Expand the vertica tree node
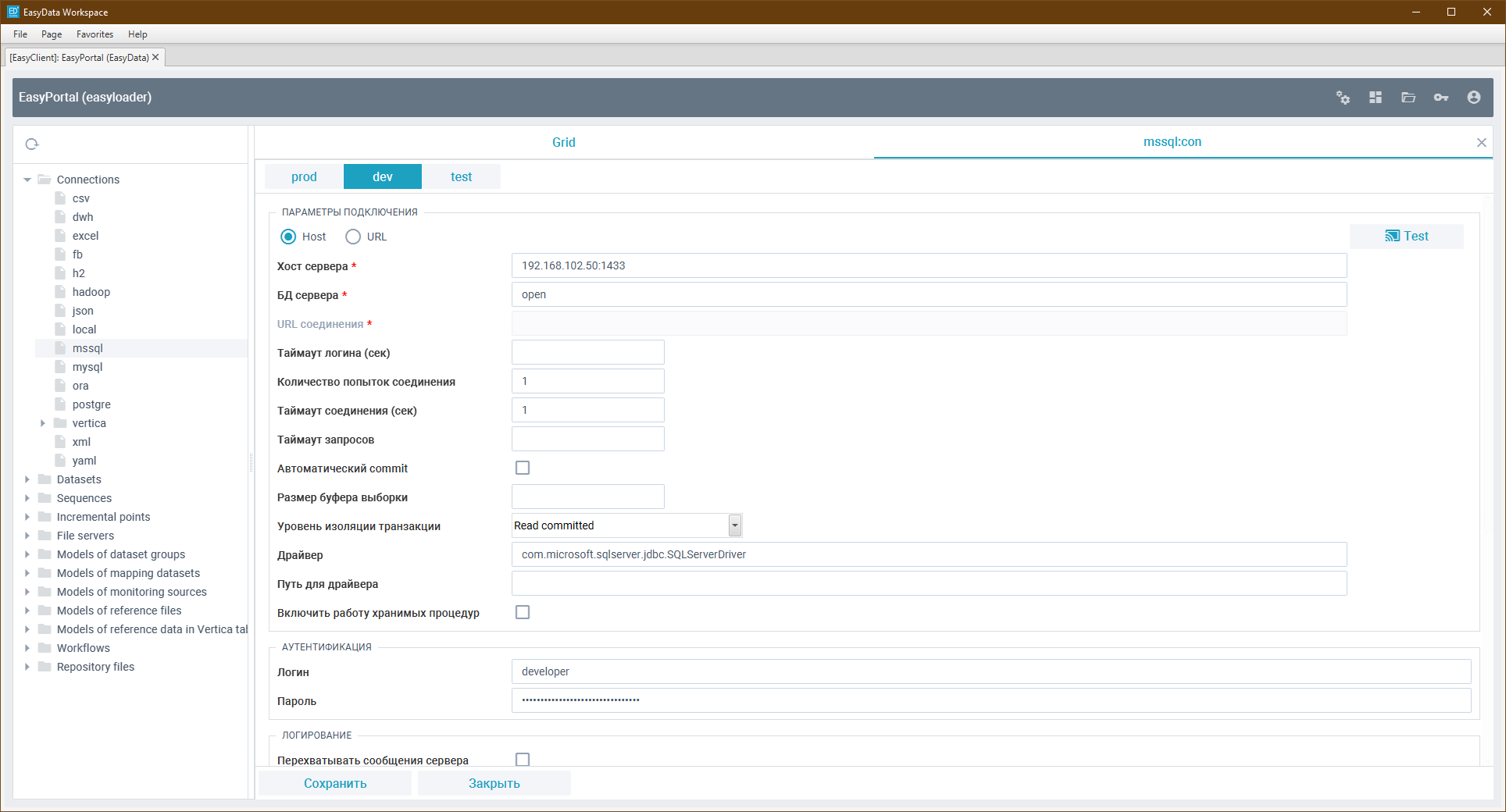1506x812 pixels. tap(43, 423)
